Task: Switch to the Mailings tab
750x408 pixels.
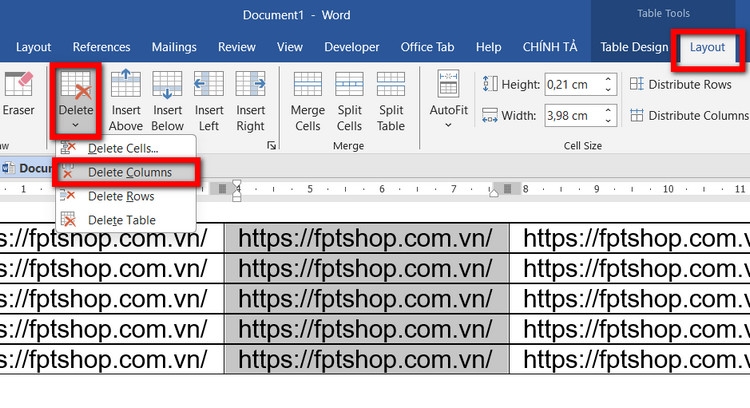Action: 174,47
